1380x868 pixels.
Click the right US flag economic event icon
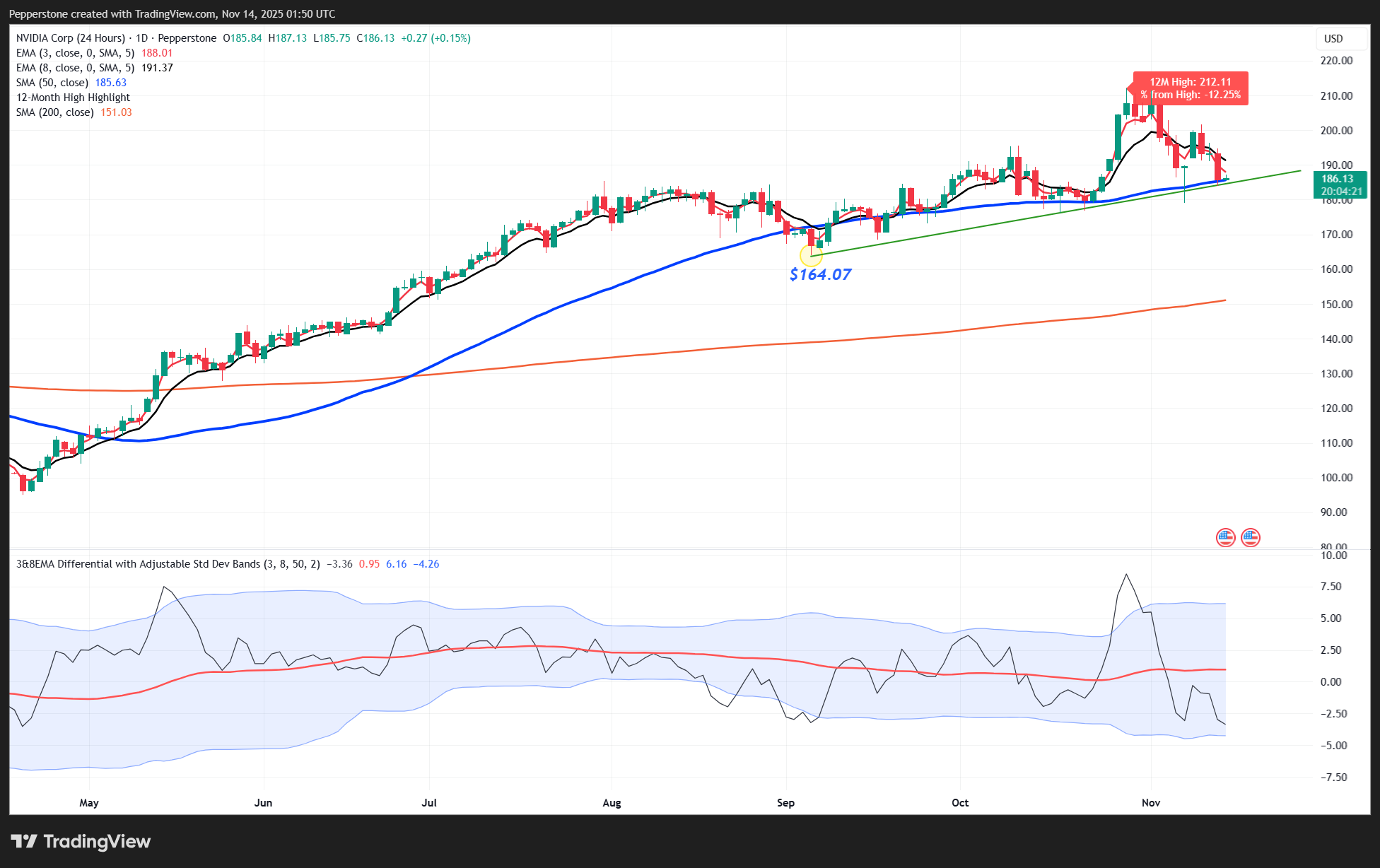(1250, 538)
